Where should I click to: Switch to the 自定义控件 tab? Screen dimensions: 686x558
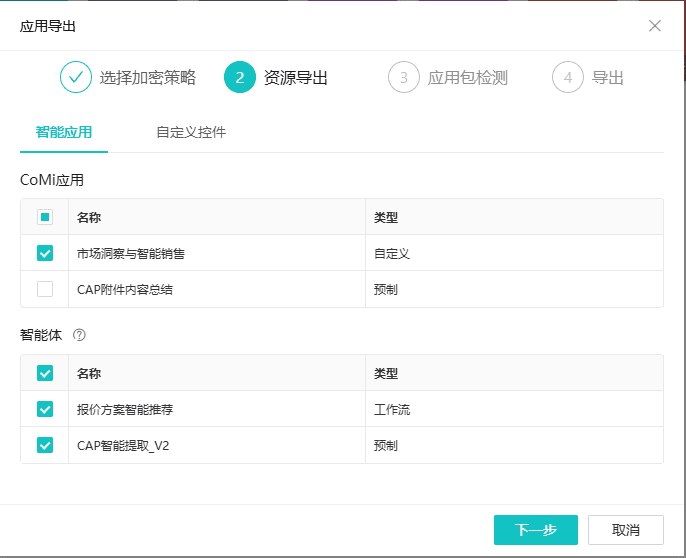[x=191, y=132]
